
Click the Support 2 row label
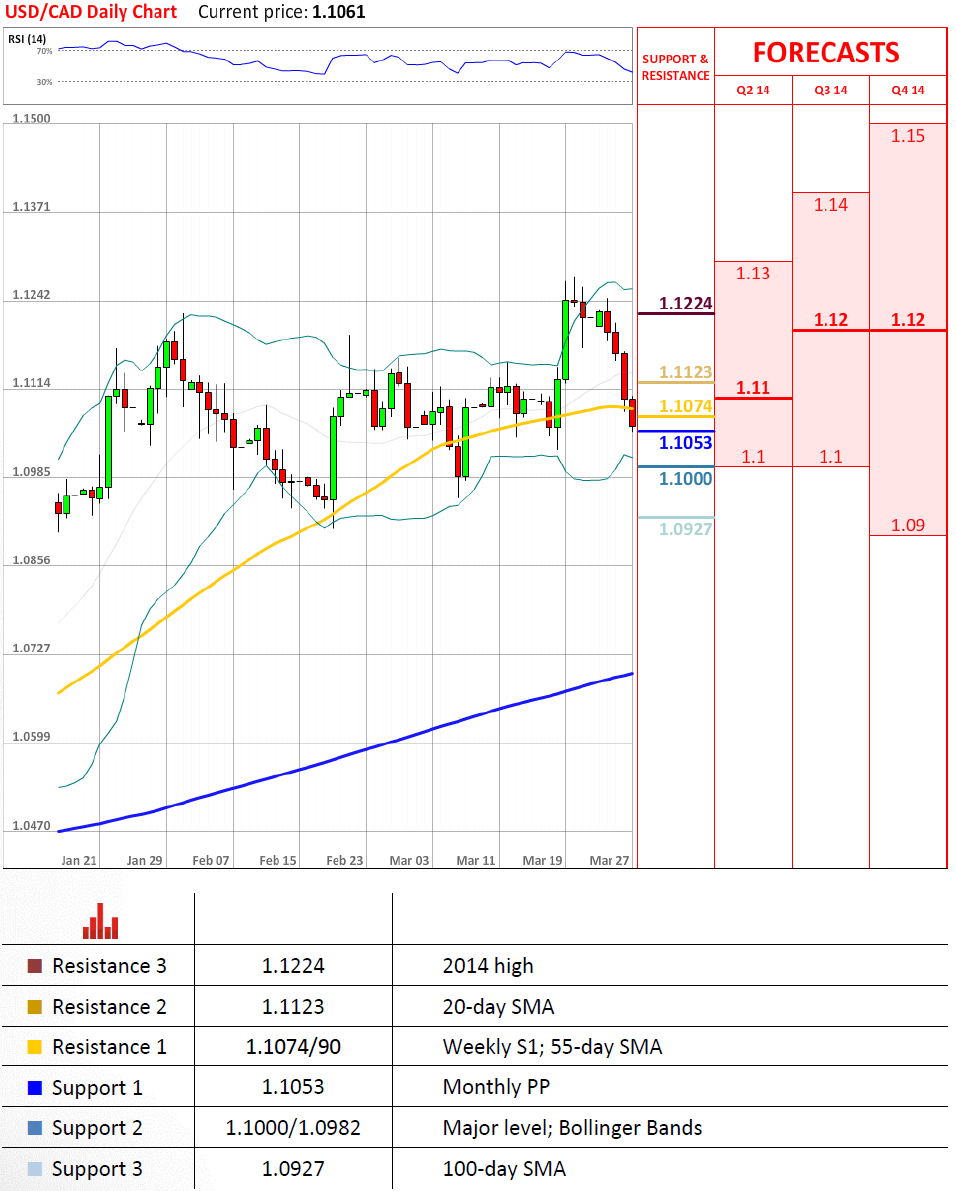click(x=97, y=1128)
